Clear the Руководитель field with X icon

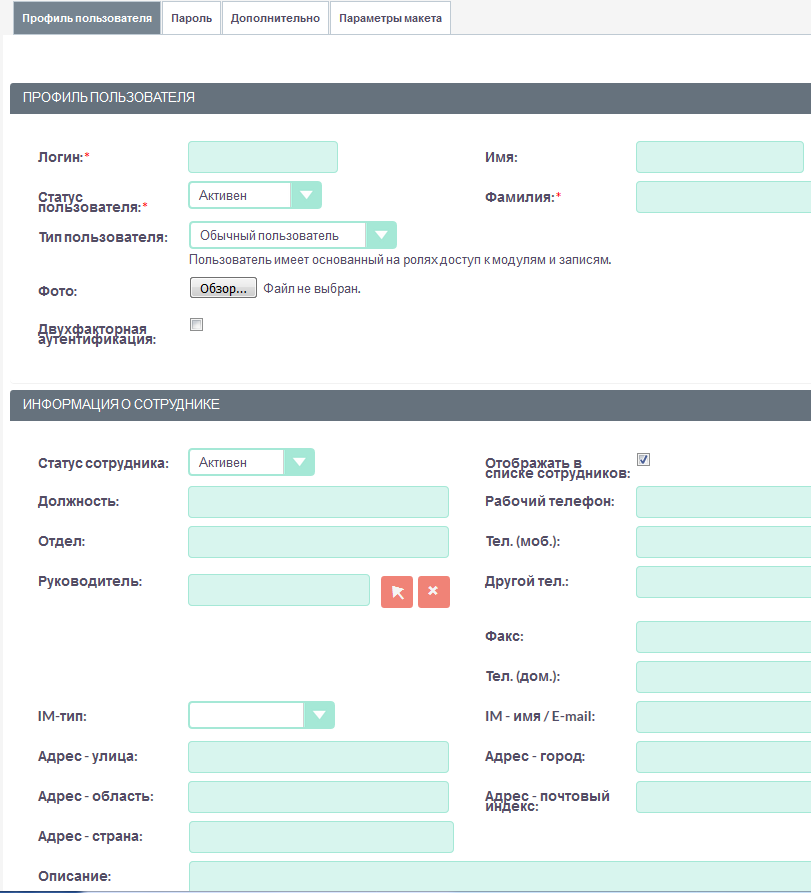tap(433, 592)
